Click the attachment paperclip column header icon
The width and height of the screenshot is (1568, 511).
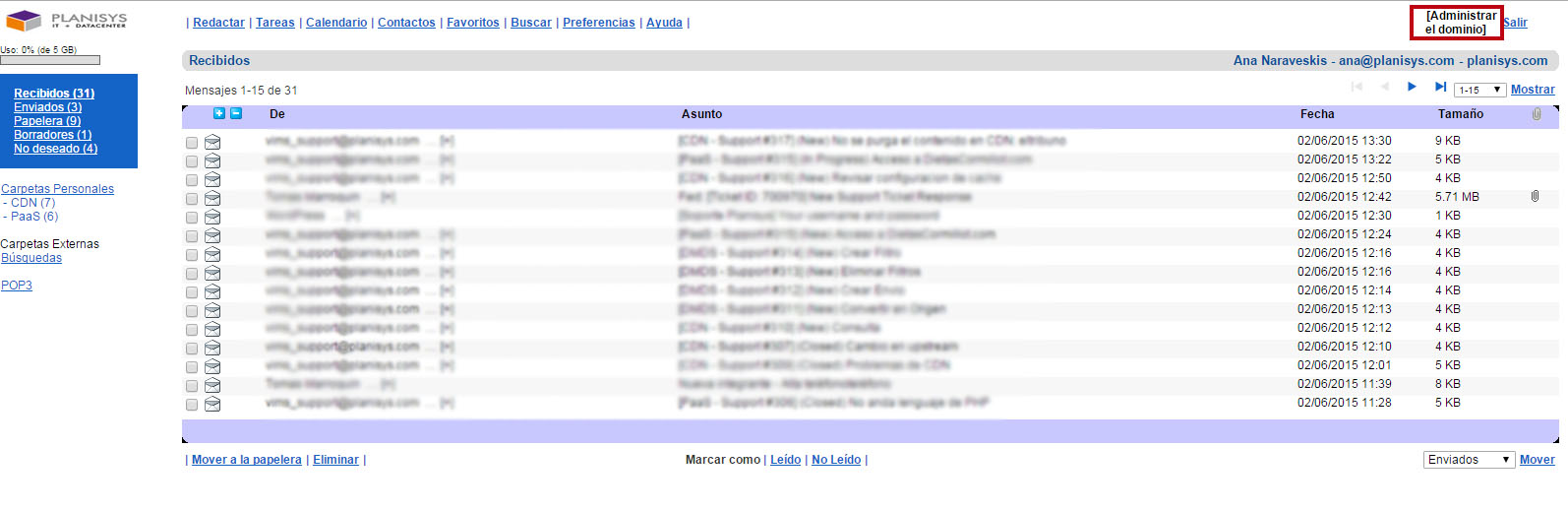click(1536, 114)
